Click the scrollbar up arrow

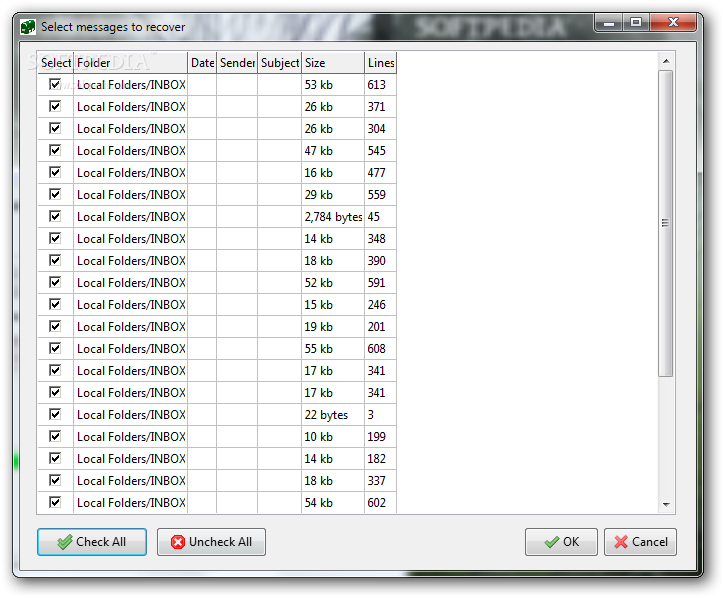click(x=666, y=61)
